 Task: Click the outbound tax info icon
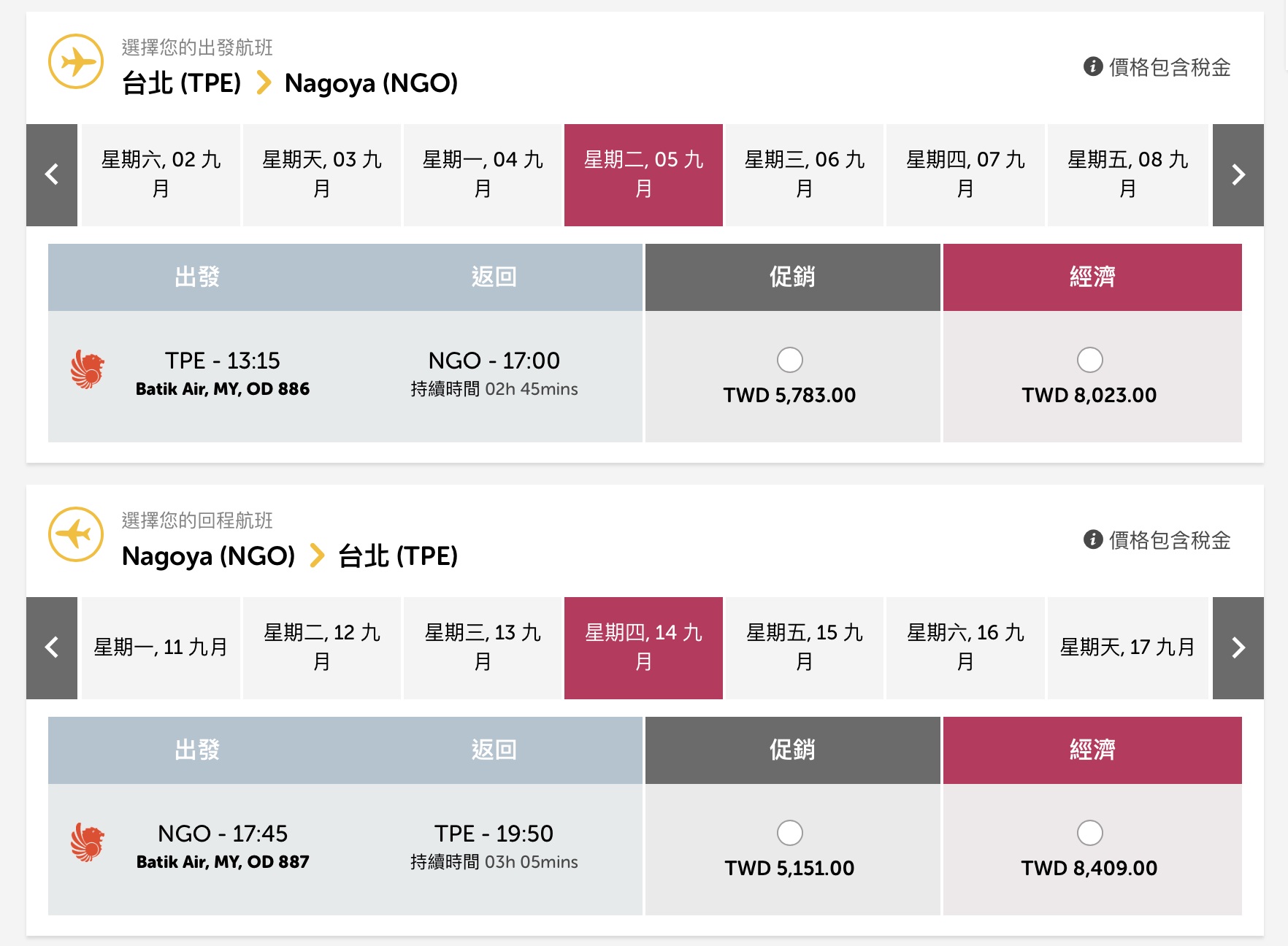tap(1092, 66)
